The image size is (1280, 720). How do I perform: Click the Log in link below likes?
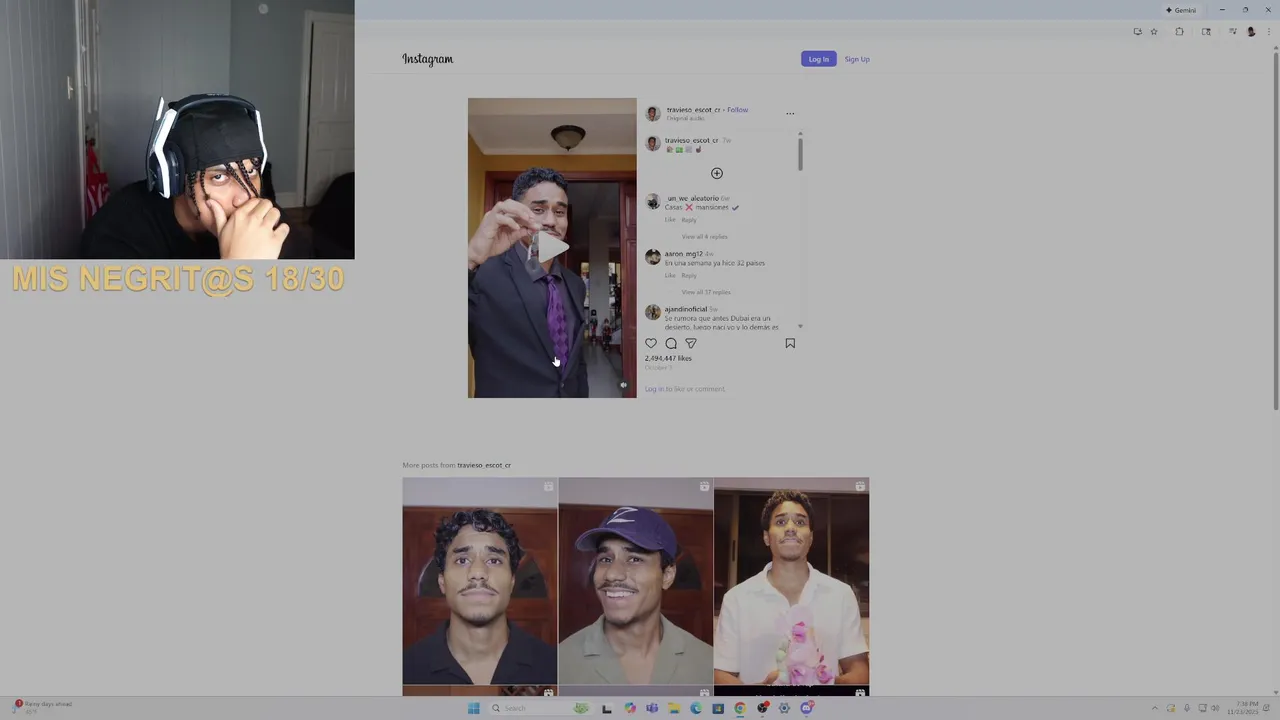(x=653, y=389)
